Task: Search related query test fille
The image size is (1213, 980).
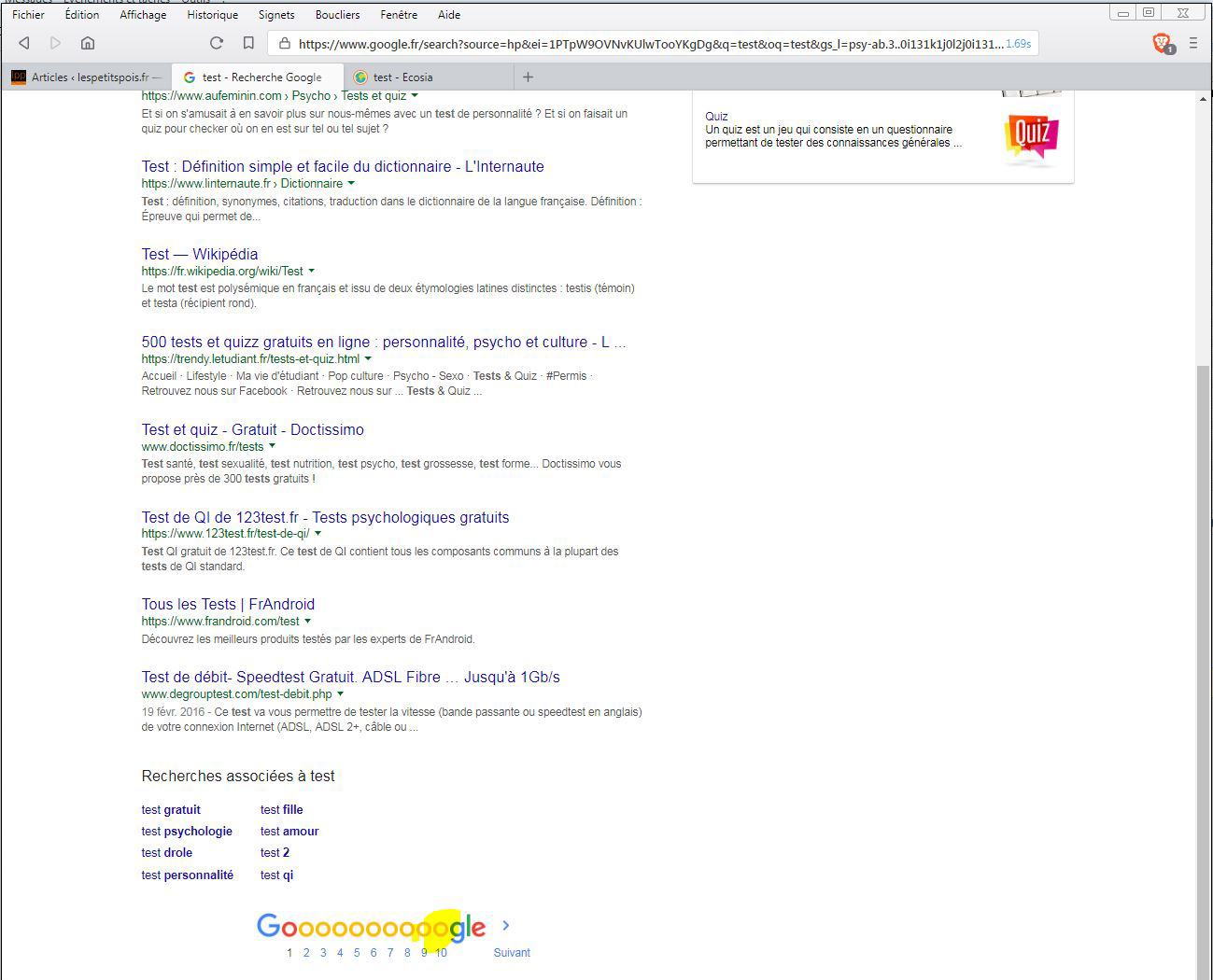Action: 282,810
